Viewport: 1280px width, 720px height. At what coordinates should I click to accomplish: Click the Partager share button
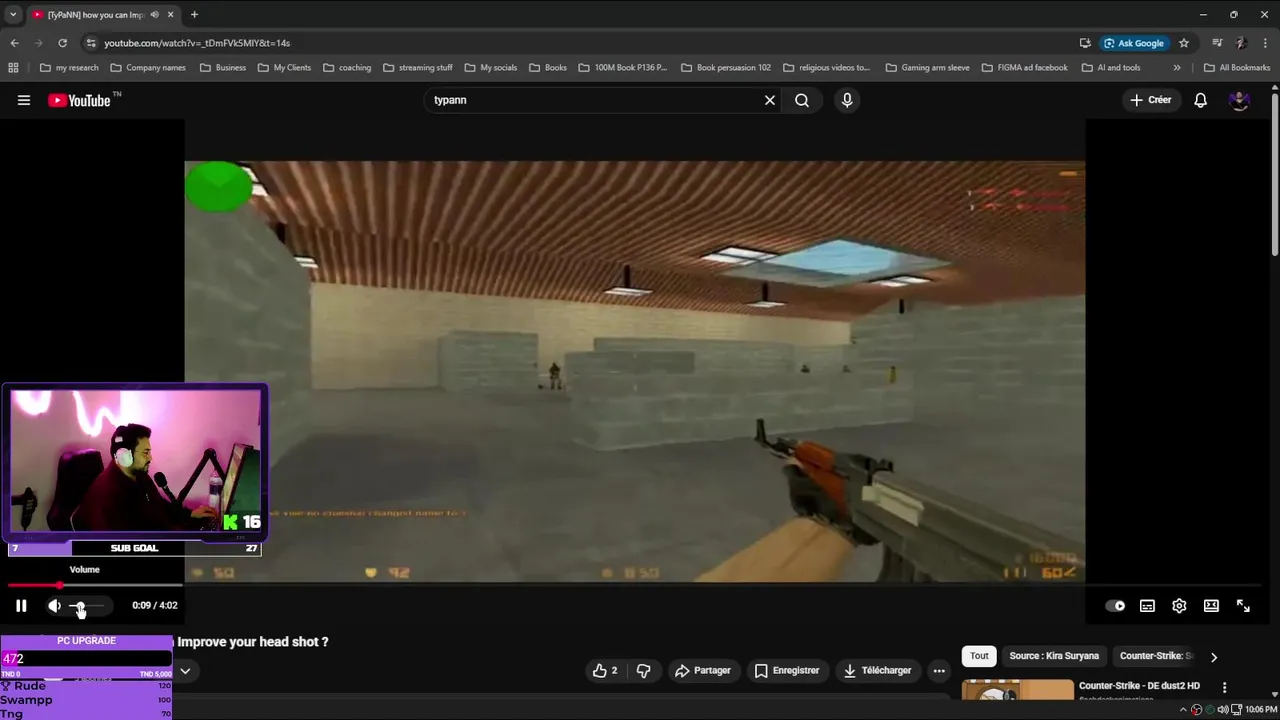coord(702,670)
